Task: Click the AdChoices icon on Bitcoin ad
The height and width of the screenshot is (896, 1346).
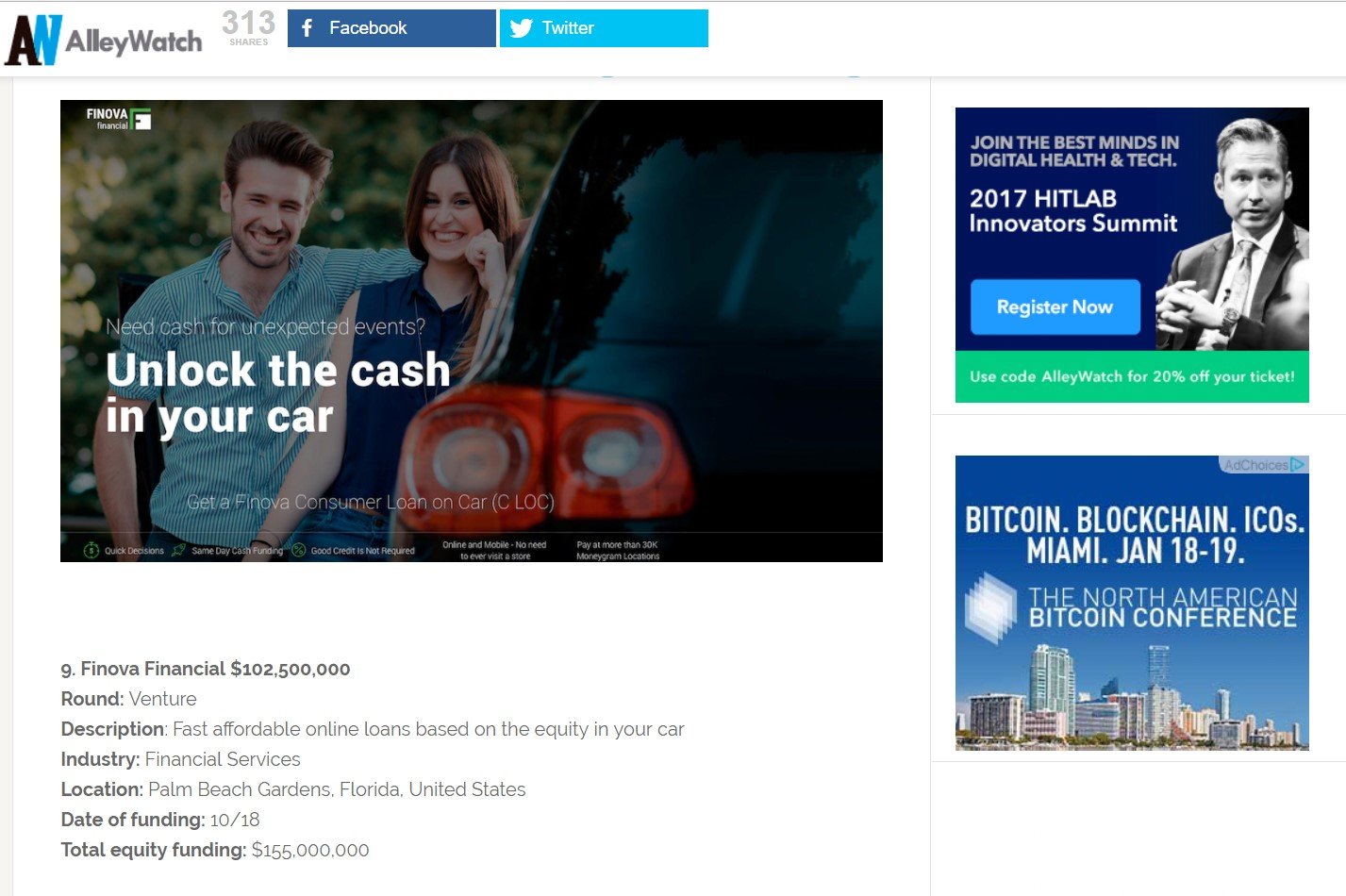Action: click(1299, 465)
